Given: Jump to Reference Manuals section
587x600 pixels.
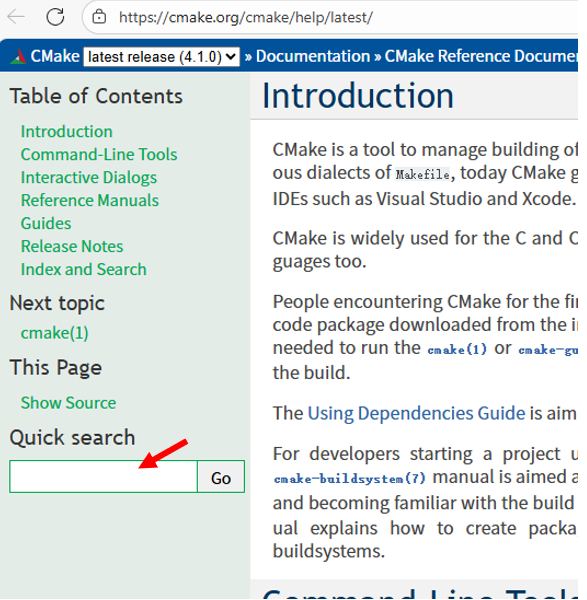Looking at the screenshot, I should tap(90, 201).
